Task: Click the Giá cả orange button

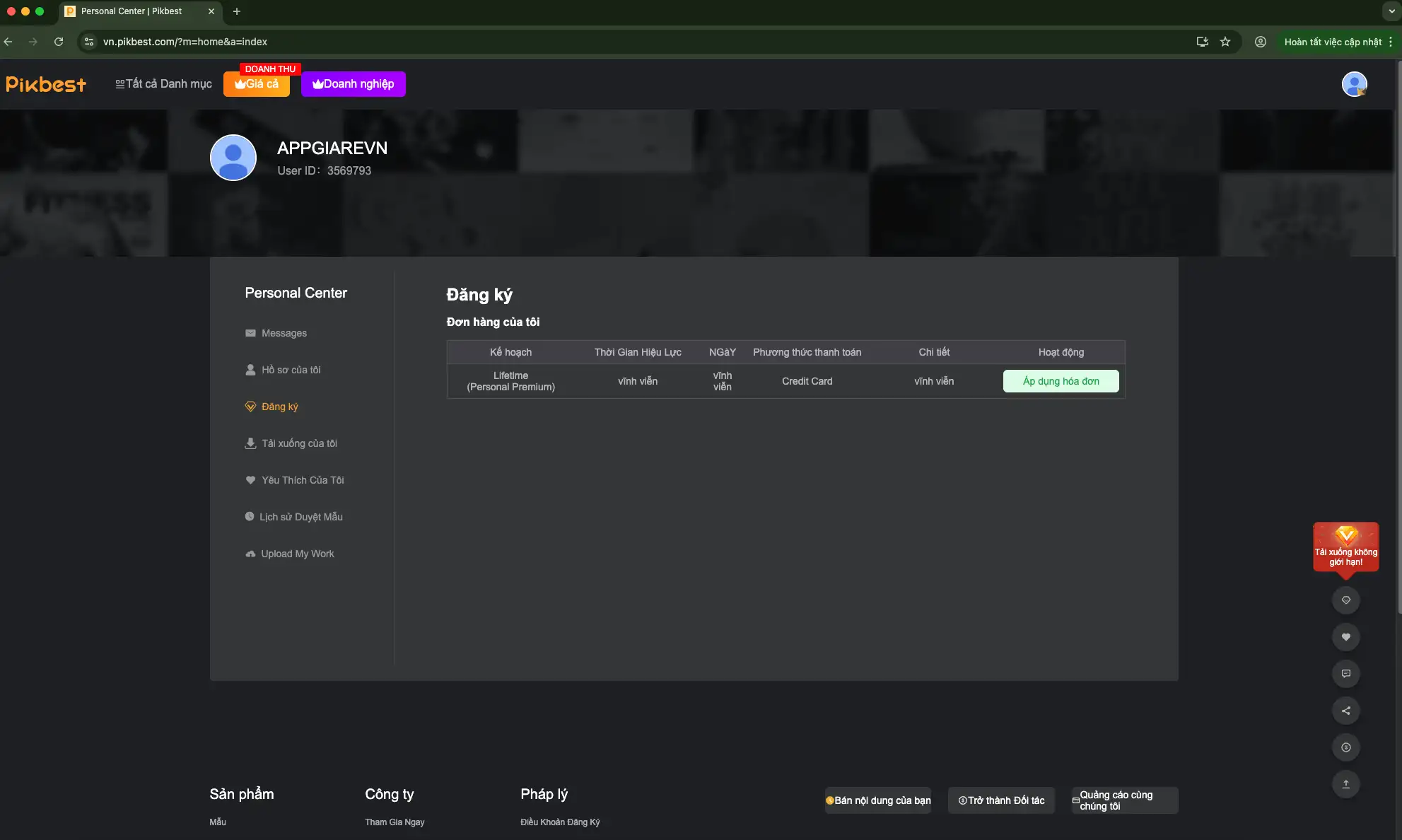Action: (x=257, y=84)
